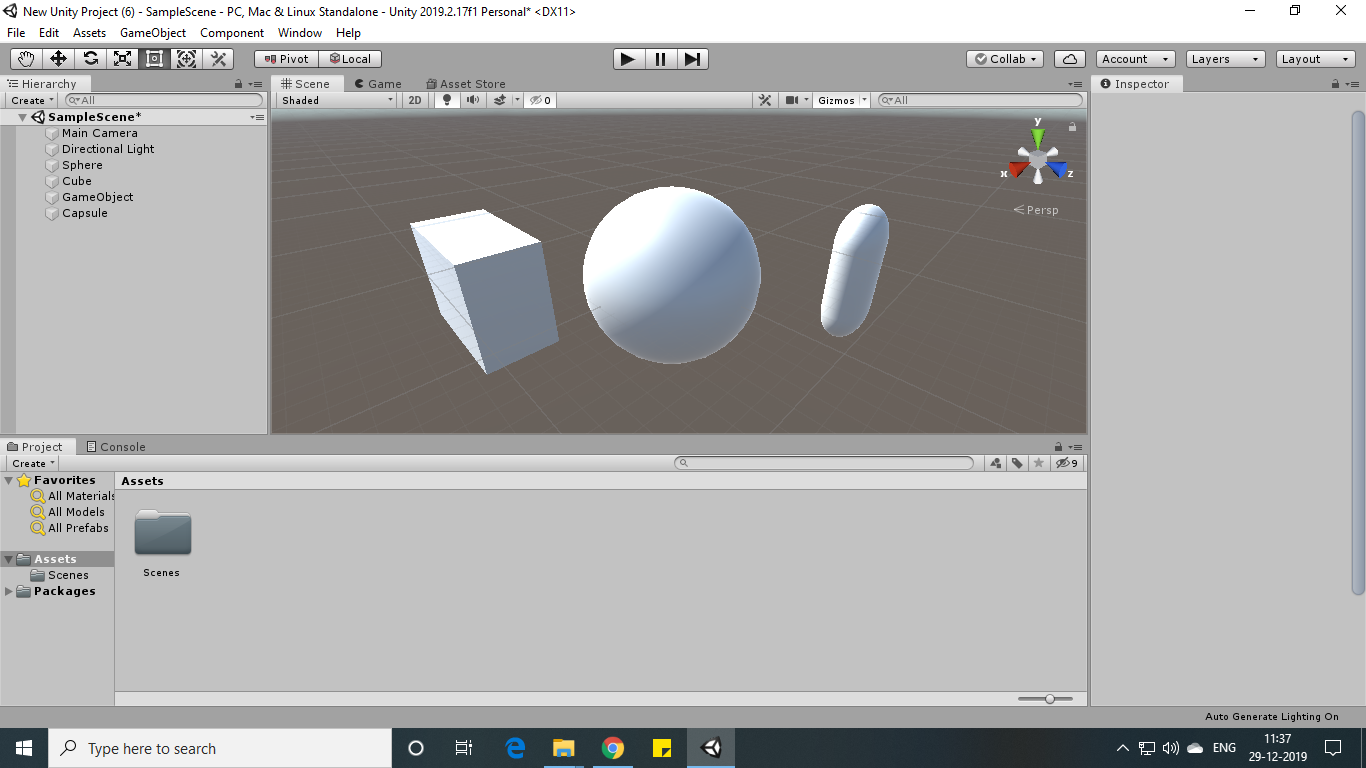Open Scene view tools wrench icon
This screenshot has height=768, width=1366.
765,100
